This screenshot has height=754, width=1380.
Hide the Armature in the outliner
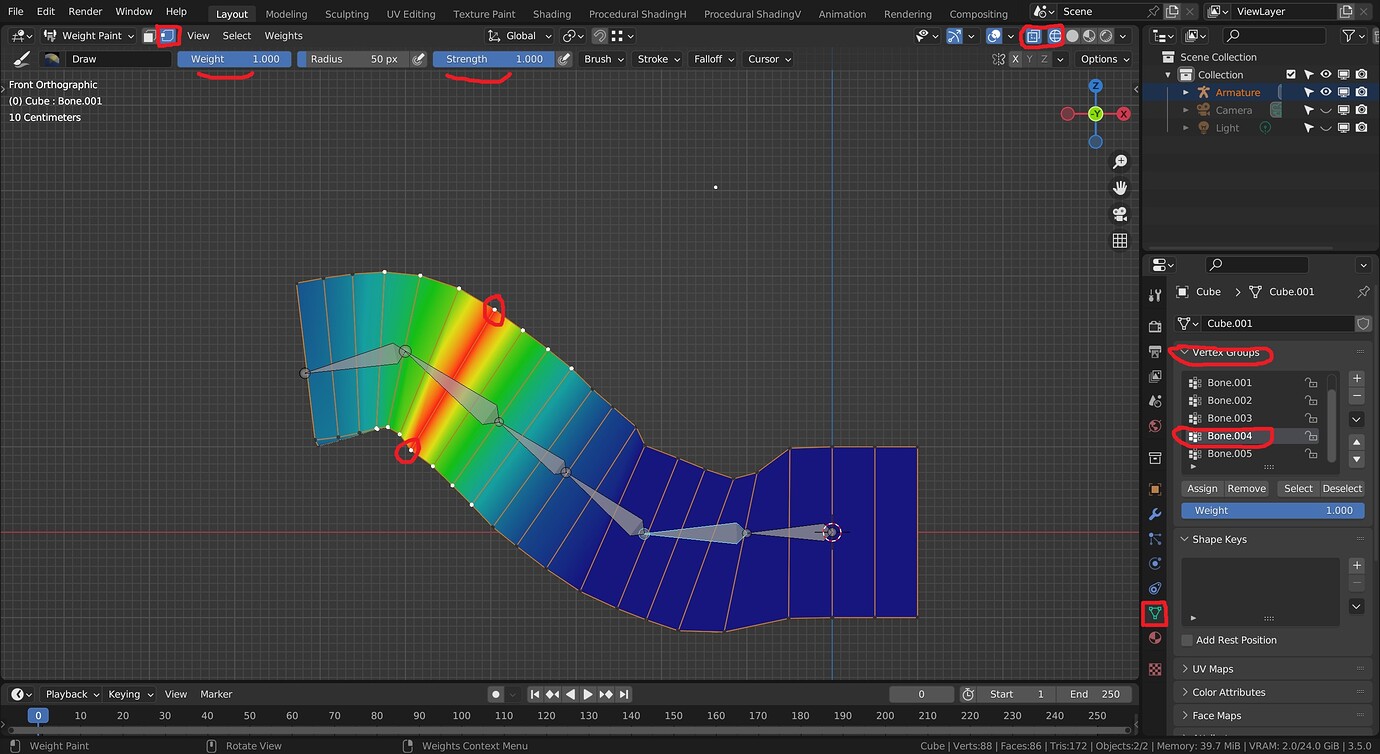[x=1326, y=92]
